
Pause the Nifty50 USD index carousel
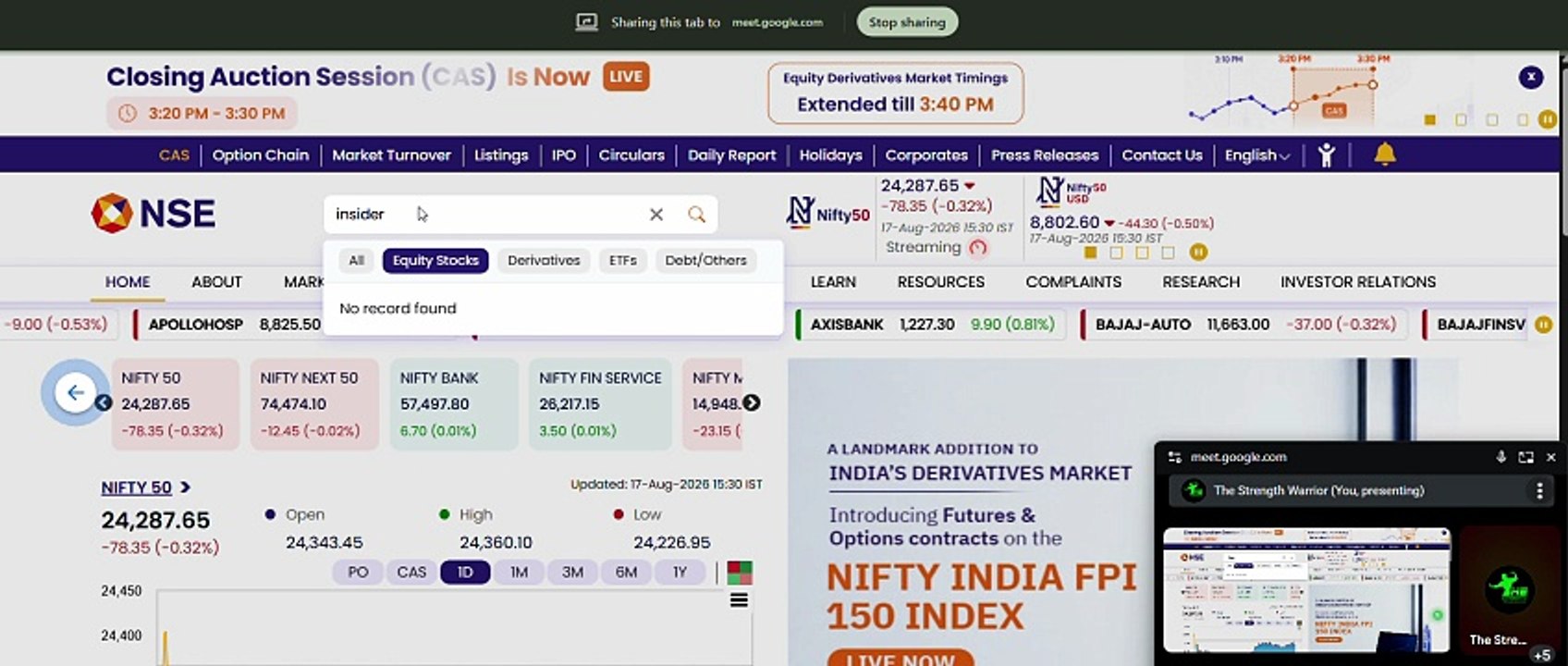pos(1198,252)
